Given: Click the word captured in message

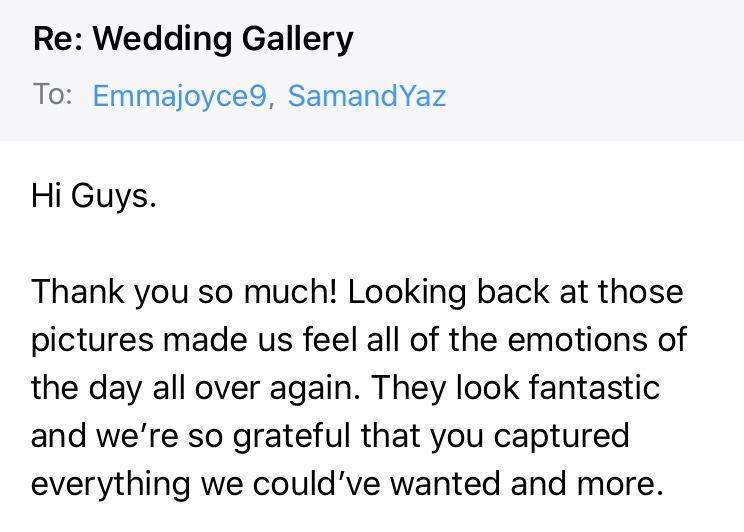Looking at the screenshot, I should coord(561,437).
